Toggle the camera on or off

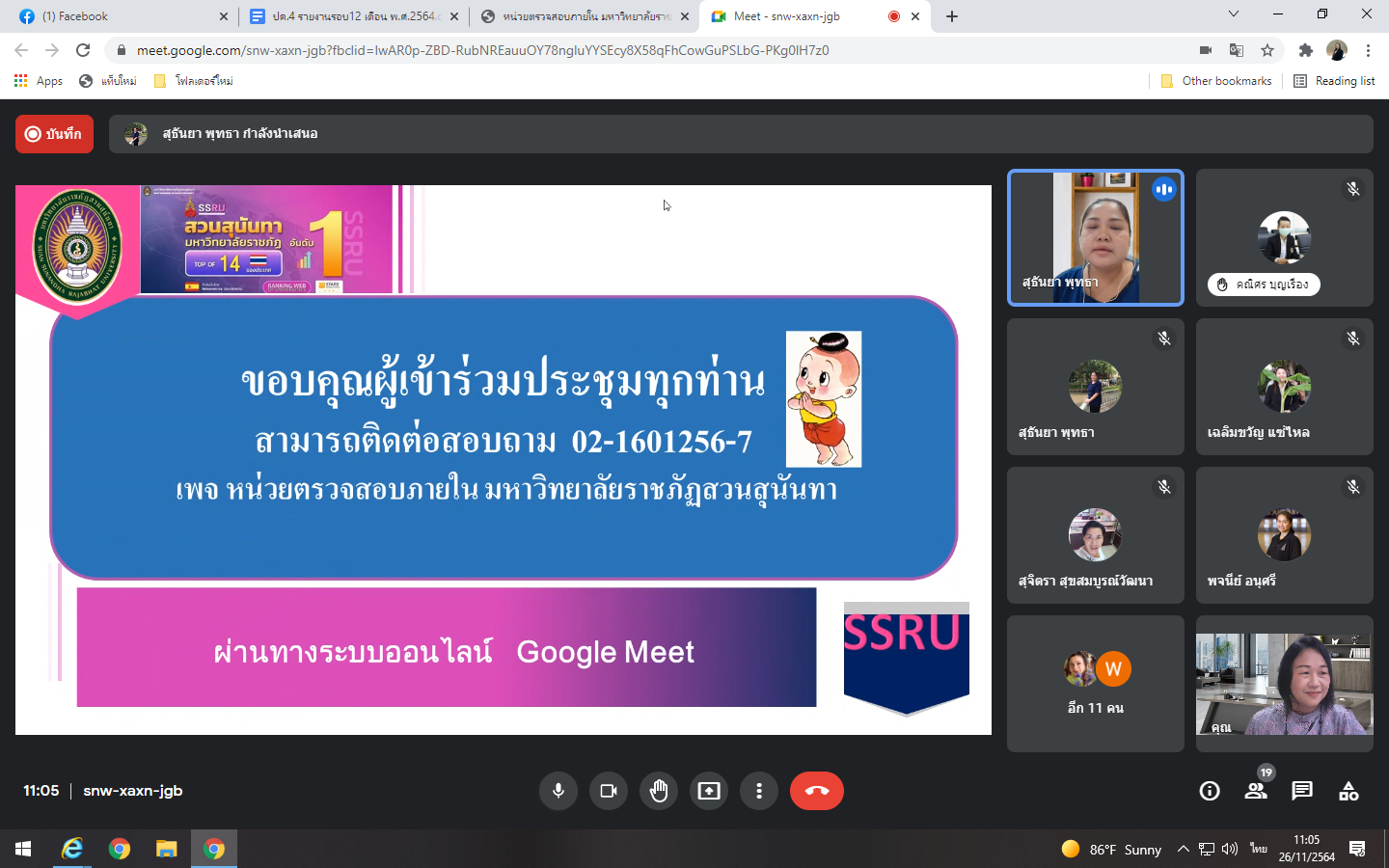[608, 791]
